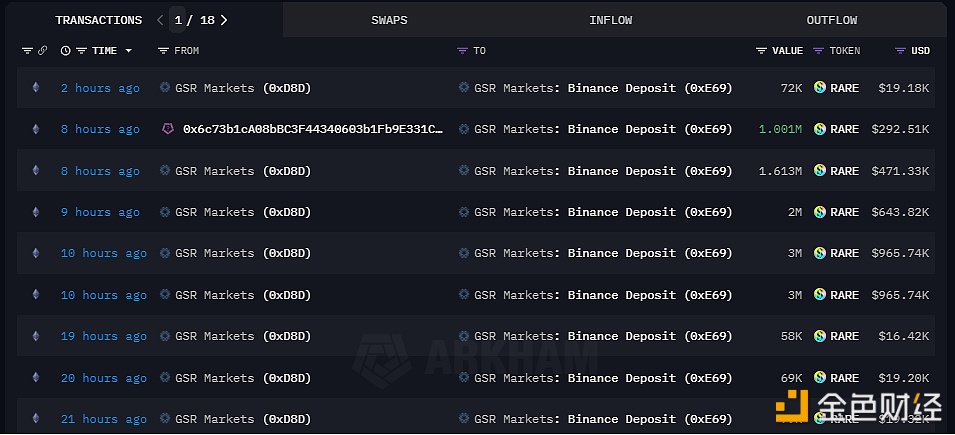Click the clock icon beside TIME
Screen dimensions: 955x435
(66, 51)
